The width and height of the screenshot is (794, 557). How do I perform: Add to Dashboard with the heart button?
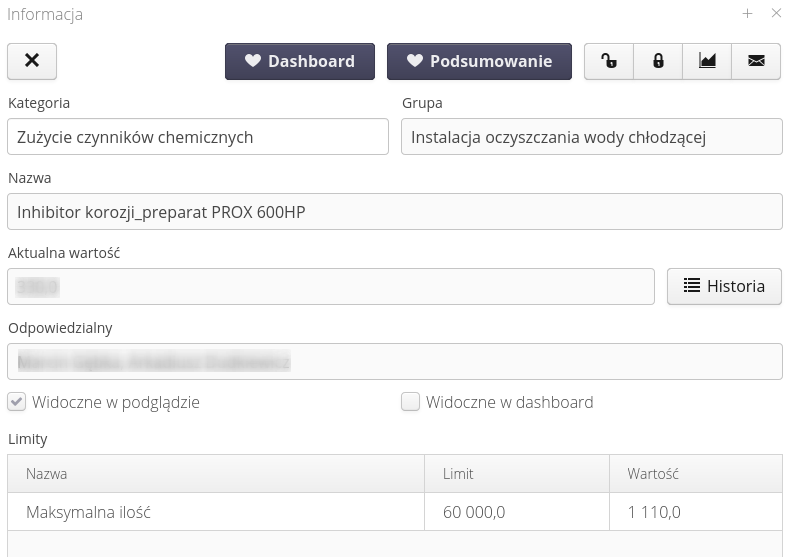[300, 61]
